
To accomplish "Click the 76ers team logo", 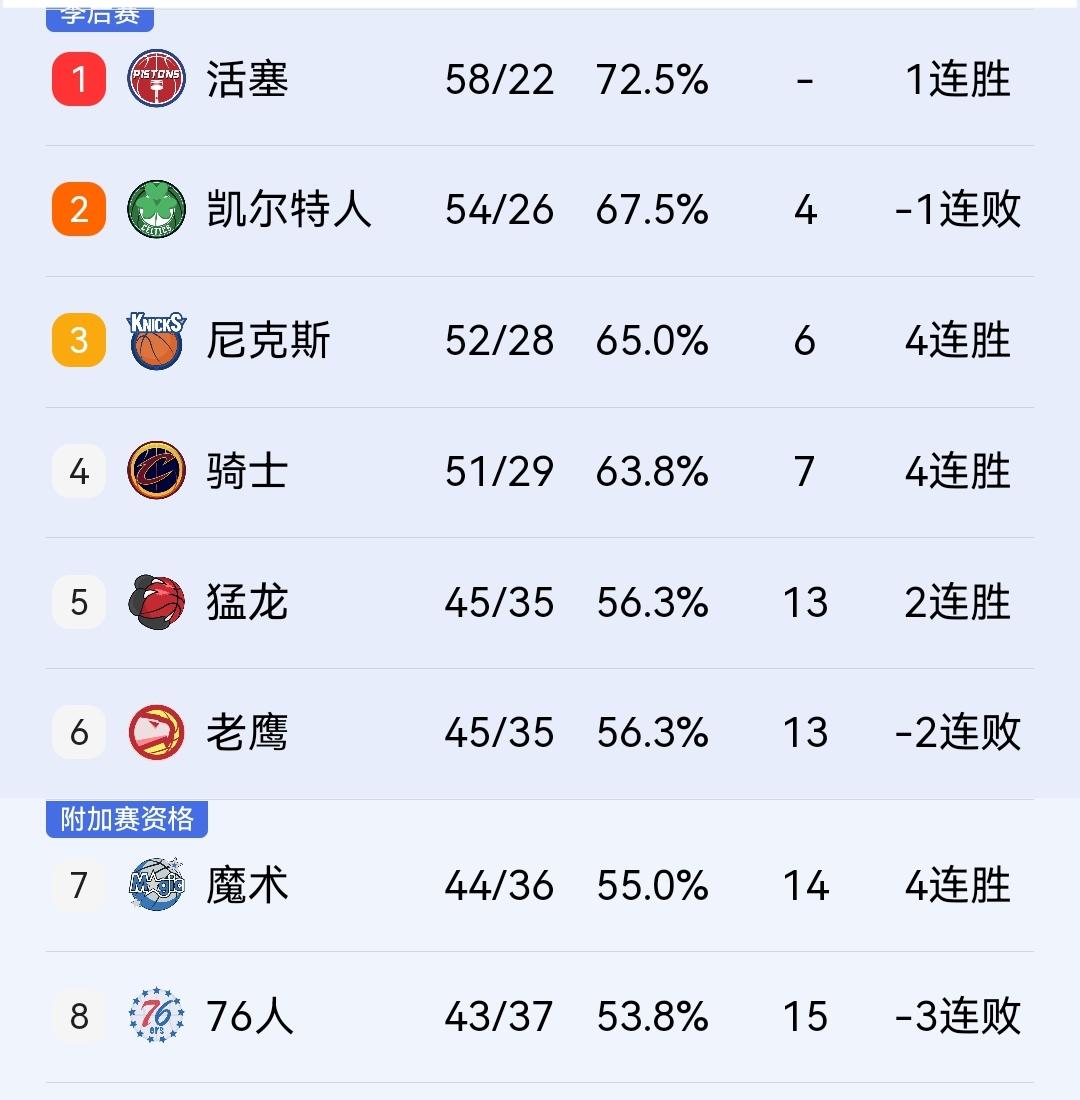I will [x=155, y=1016].
